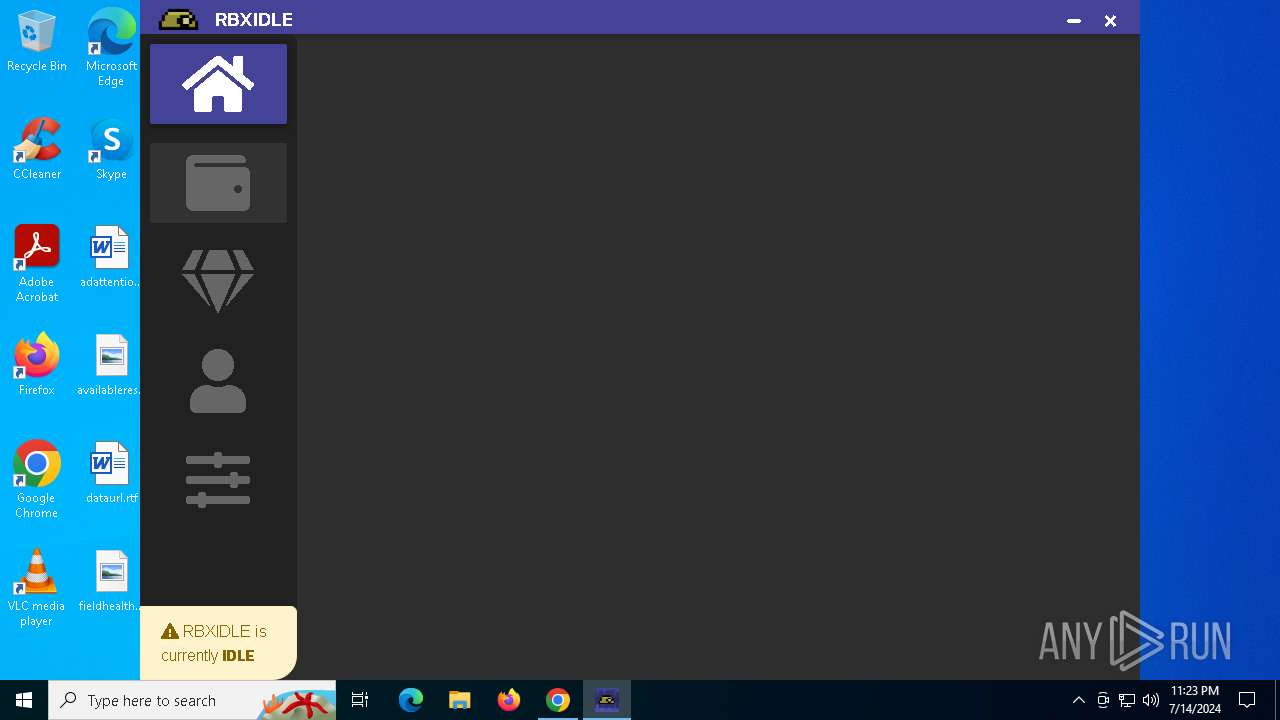Open the user Account section

(218, 381)
